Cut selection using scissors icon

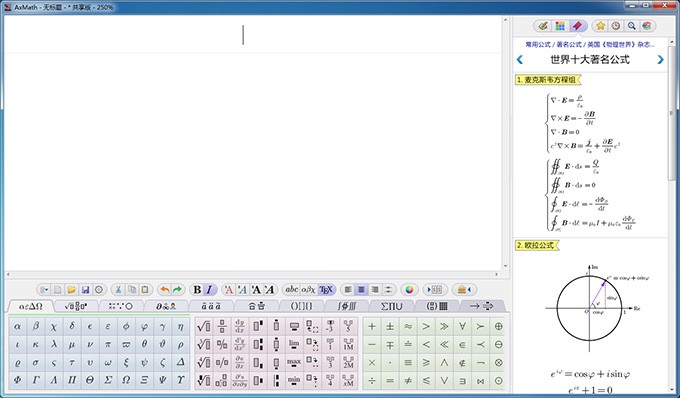click(118, 290)
